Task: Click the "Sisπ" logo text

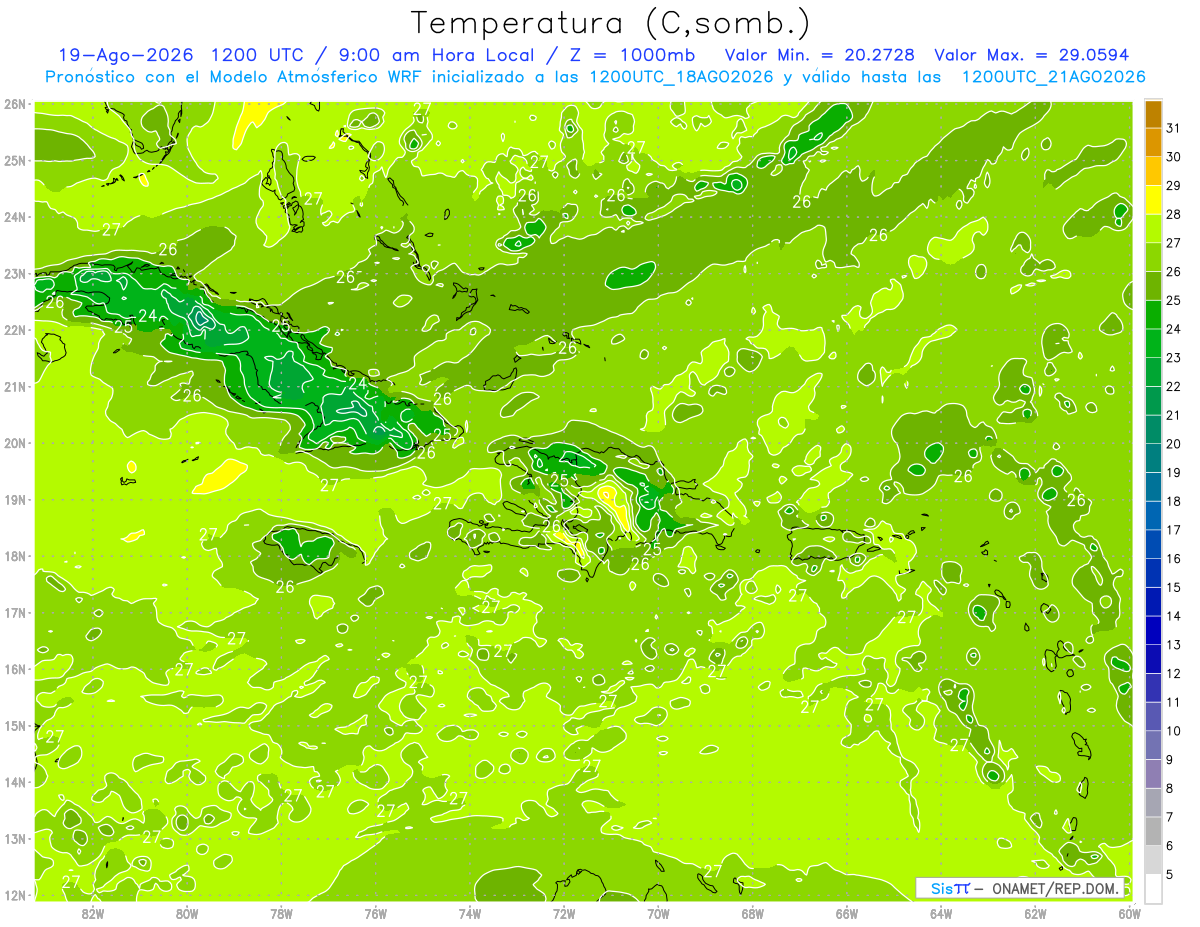Action: (x=949, y=888)
